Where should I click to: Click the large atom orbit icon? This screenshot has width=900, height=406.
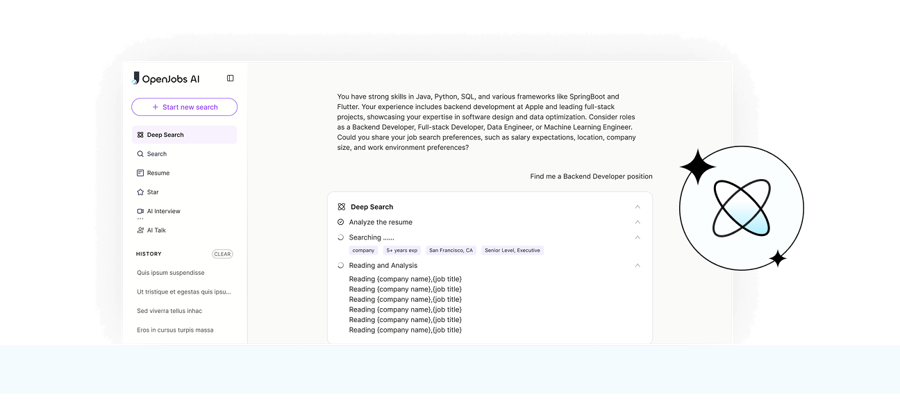click(x=741, y=209)
